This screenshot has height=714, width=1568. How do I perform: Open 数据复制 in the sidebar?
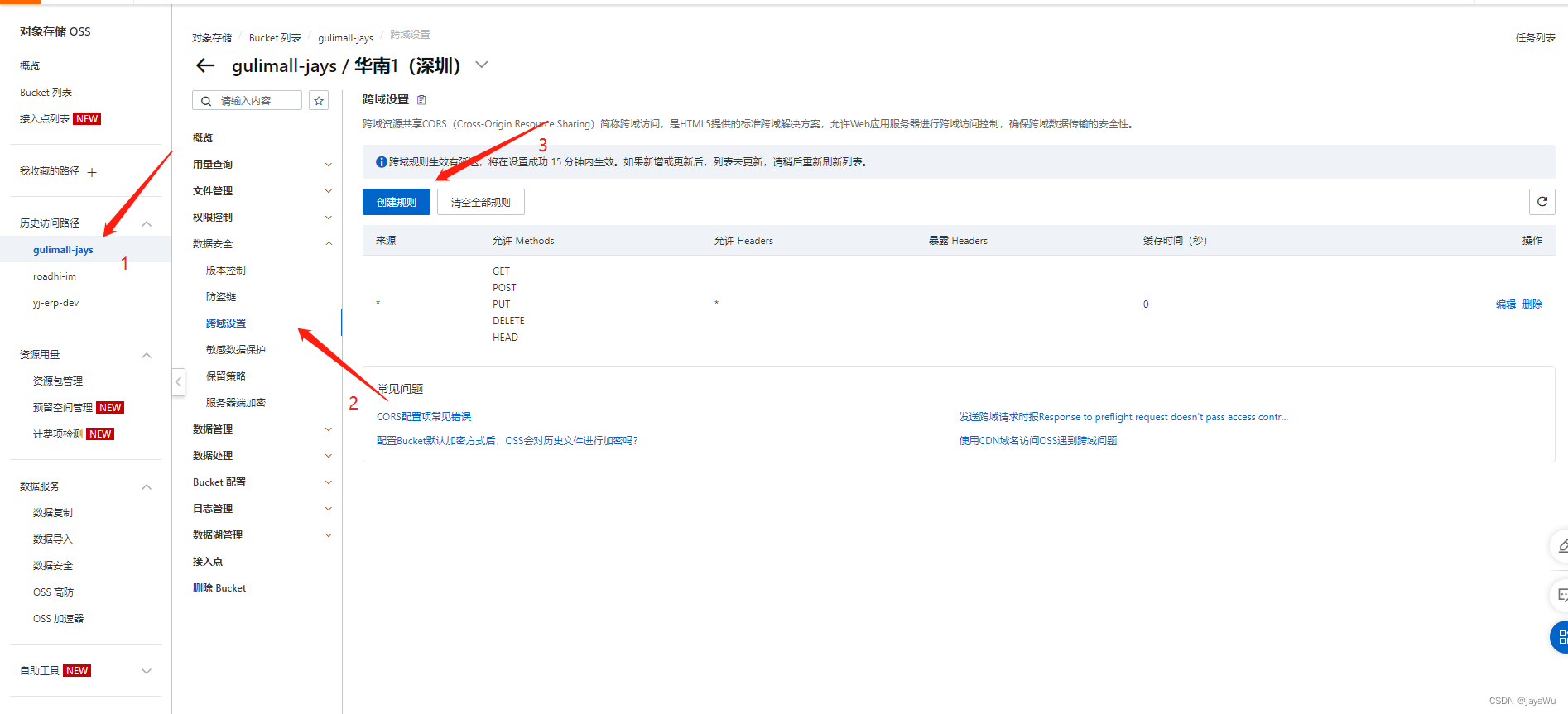pos(53,513)
